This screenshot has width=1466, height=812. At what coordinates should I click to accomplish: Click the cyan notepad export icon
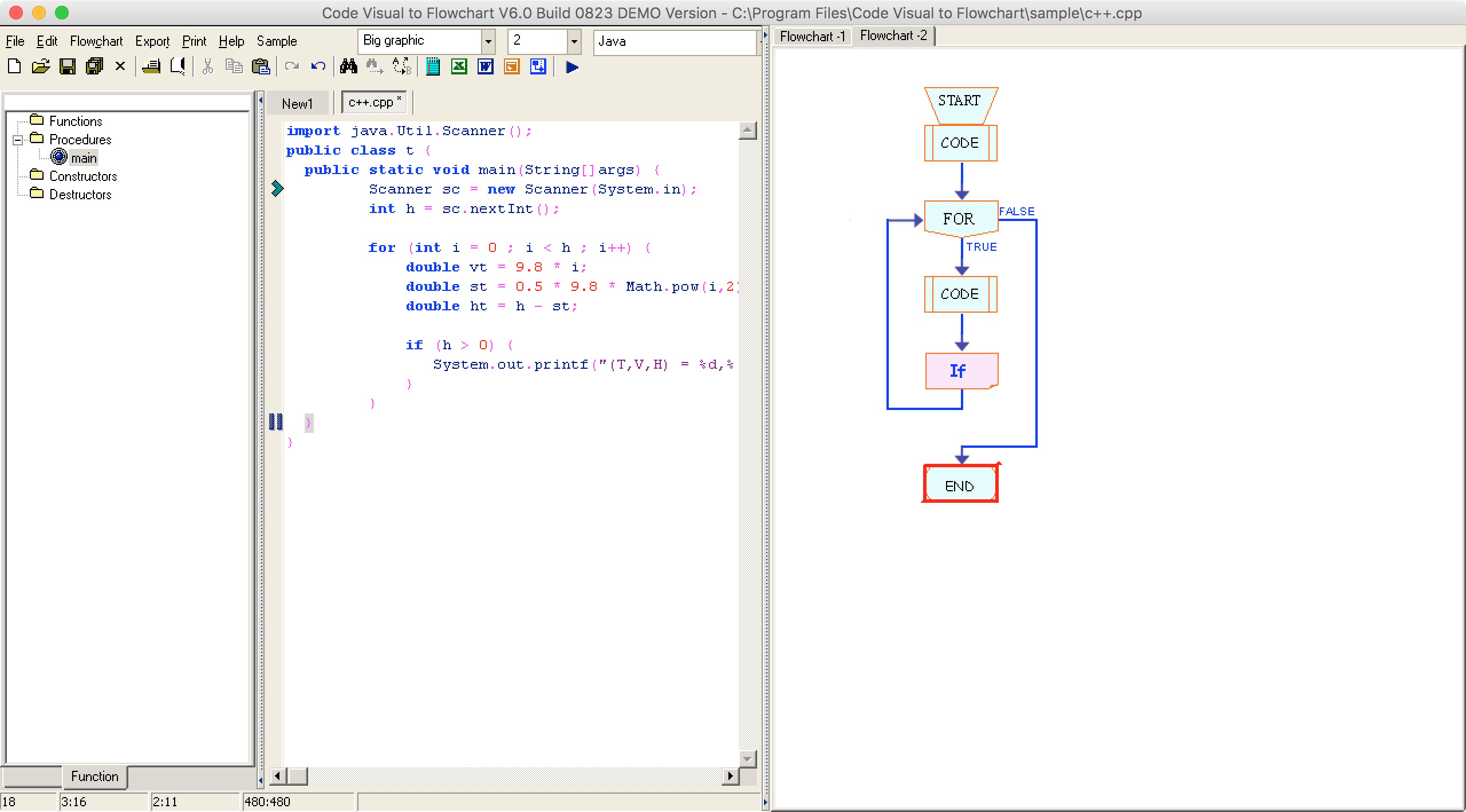[433, 67]
